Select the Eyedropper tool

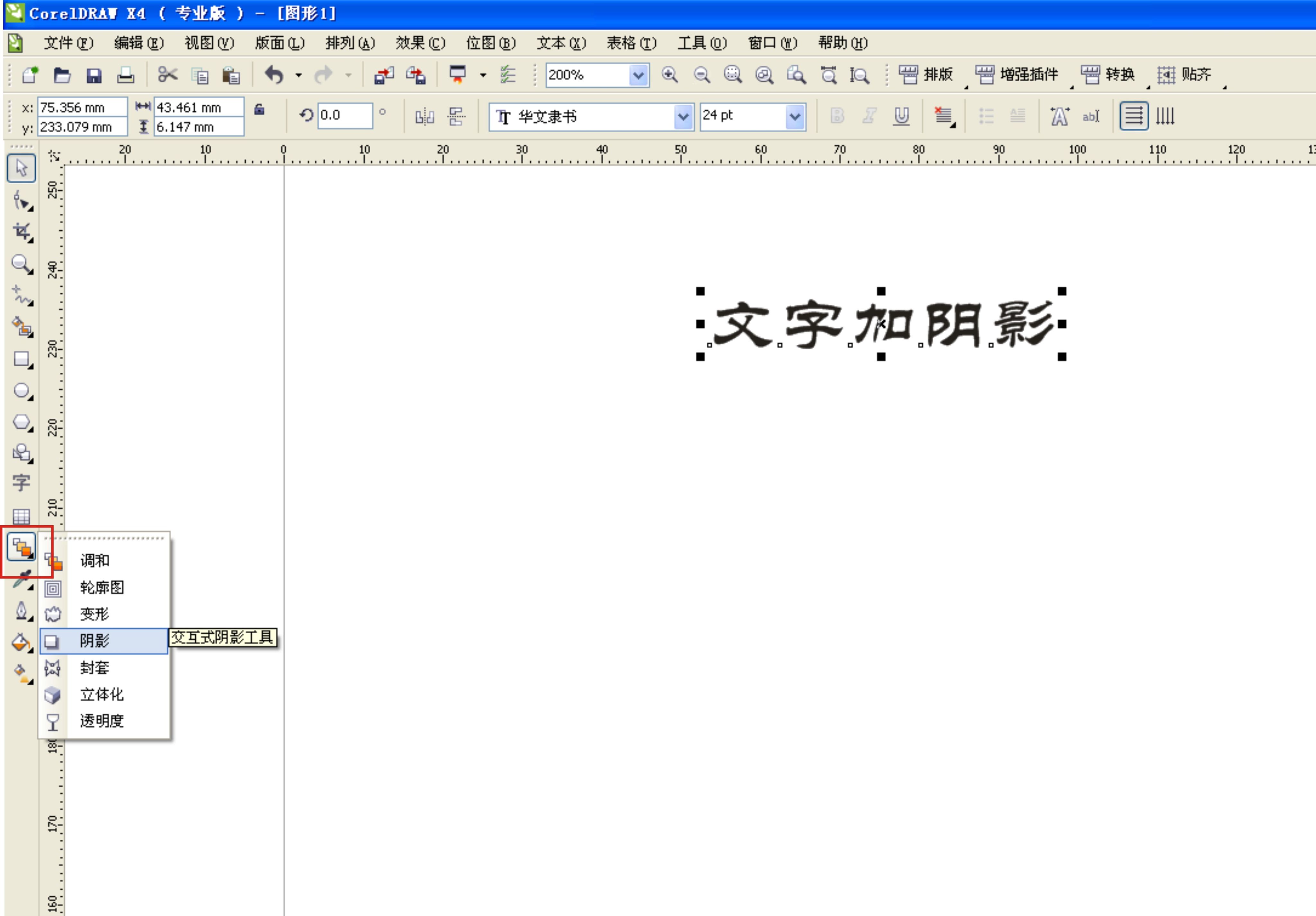(x=22, y=579)
